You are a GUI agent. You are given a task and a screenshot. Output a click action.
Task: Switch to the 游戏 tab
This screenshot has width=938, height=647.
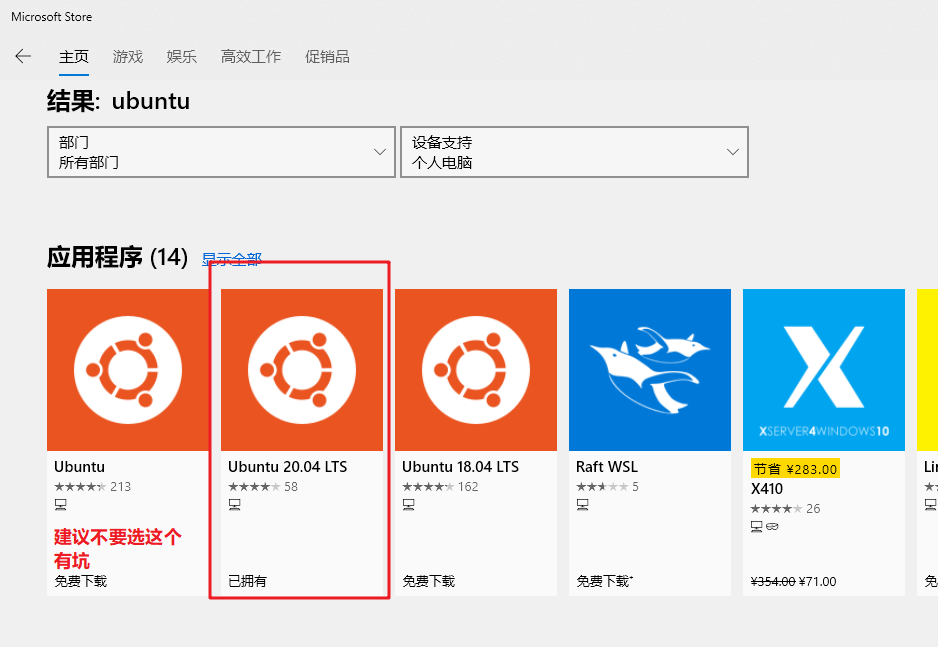127,57
